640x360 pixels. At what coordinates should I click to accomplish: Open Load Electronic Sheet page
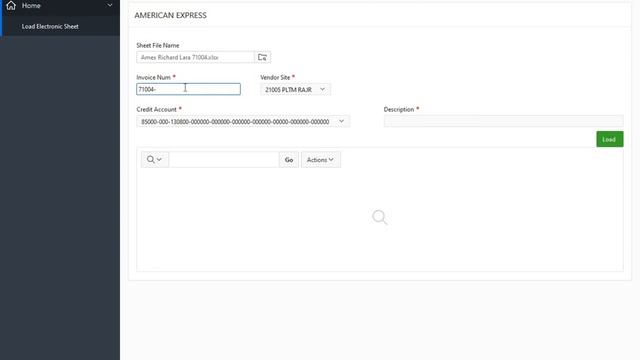tap(50, 27)
